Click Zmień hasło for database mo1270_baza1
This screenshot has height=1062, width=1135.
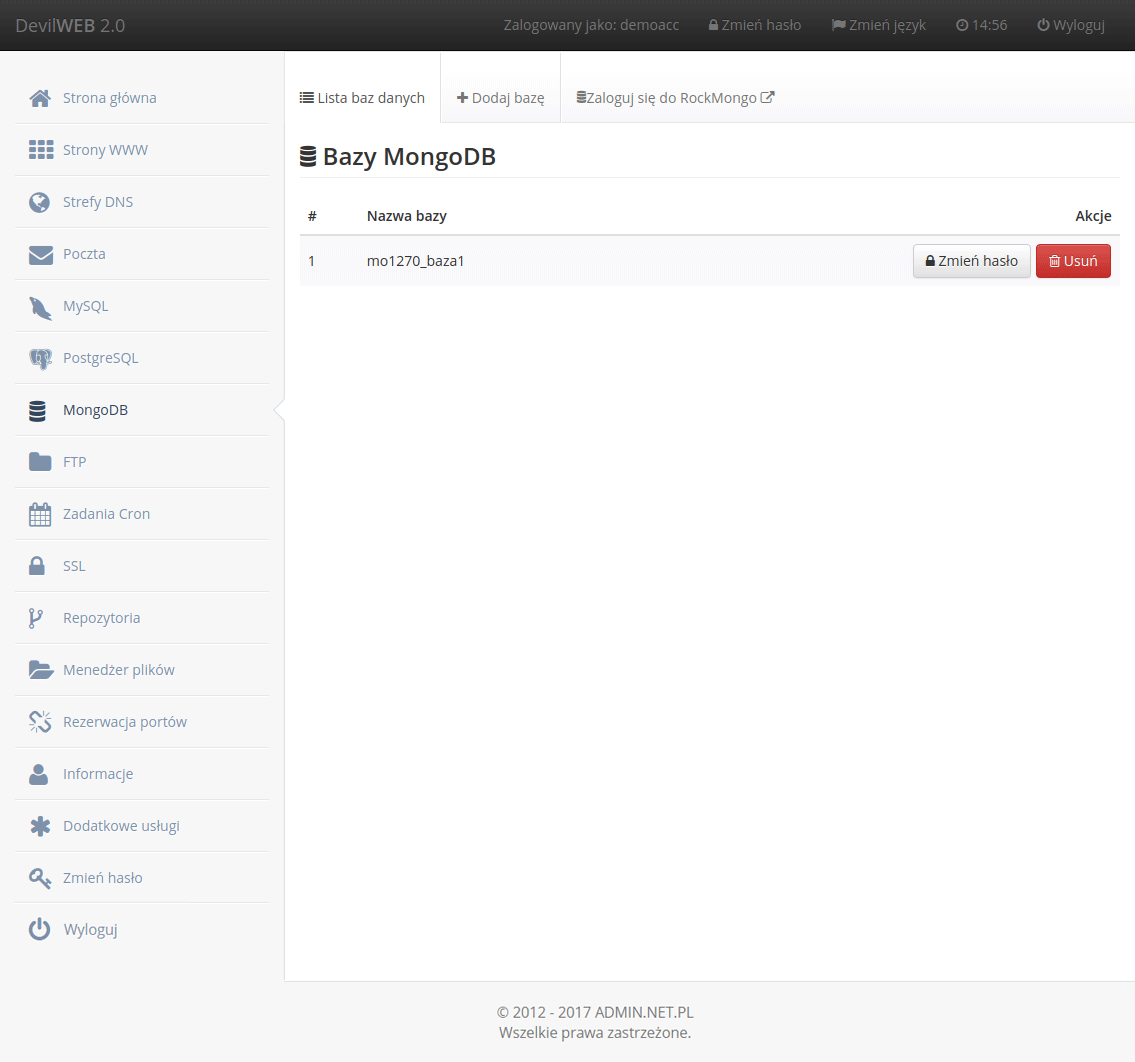(x=971, y=260)
